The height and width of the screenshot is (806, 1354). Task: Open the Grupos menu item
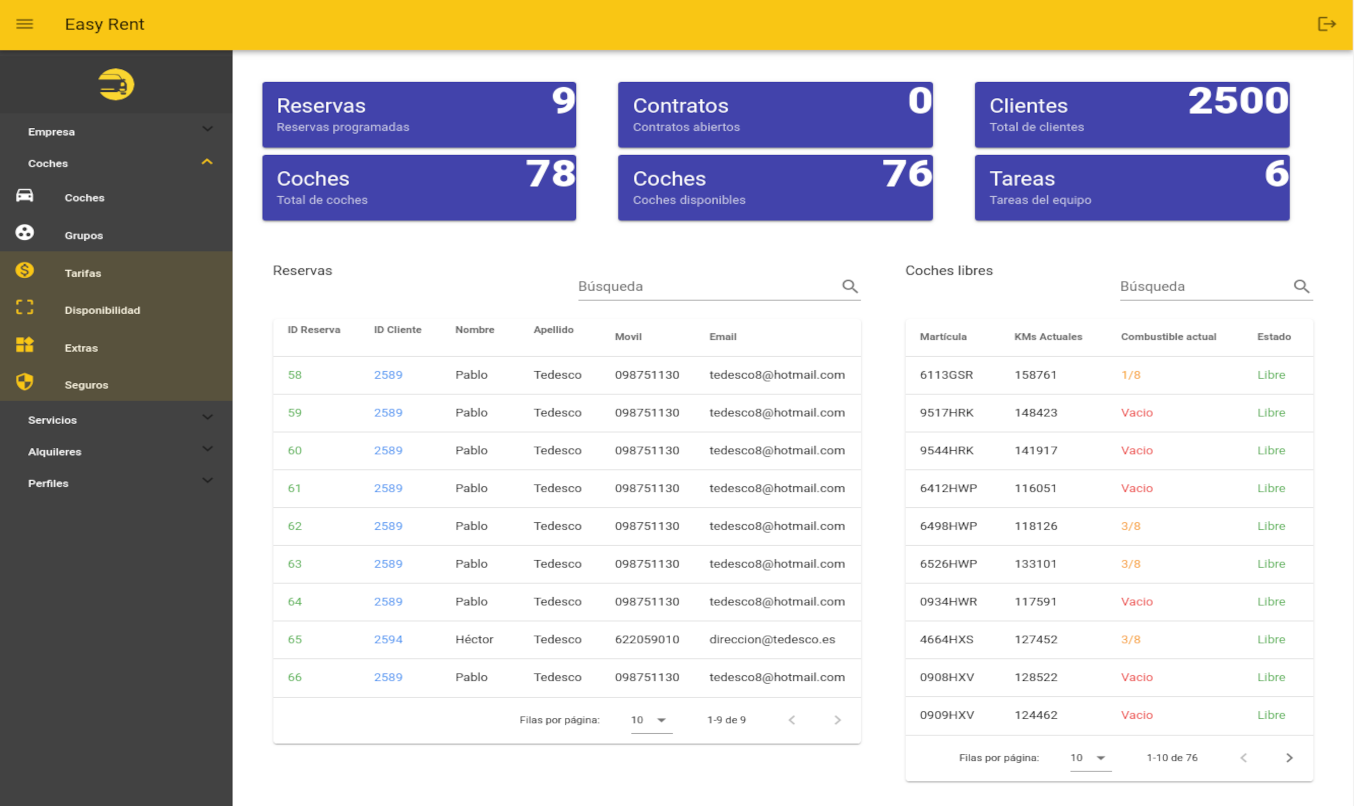tap(116, 235)
